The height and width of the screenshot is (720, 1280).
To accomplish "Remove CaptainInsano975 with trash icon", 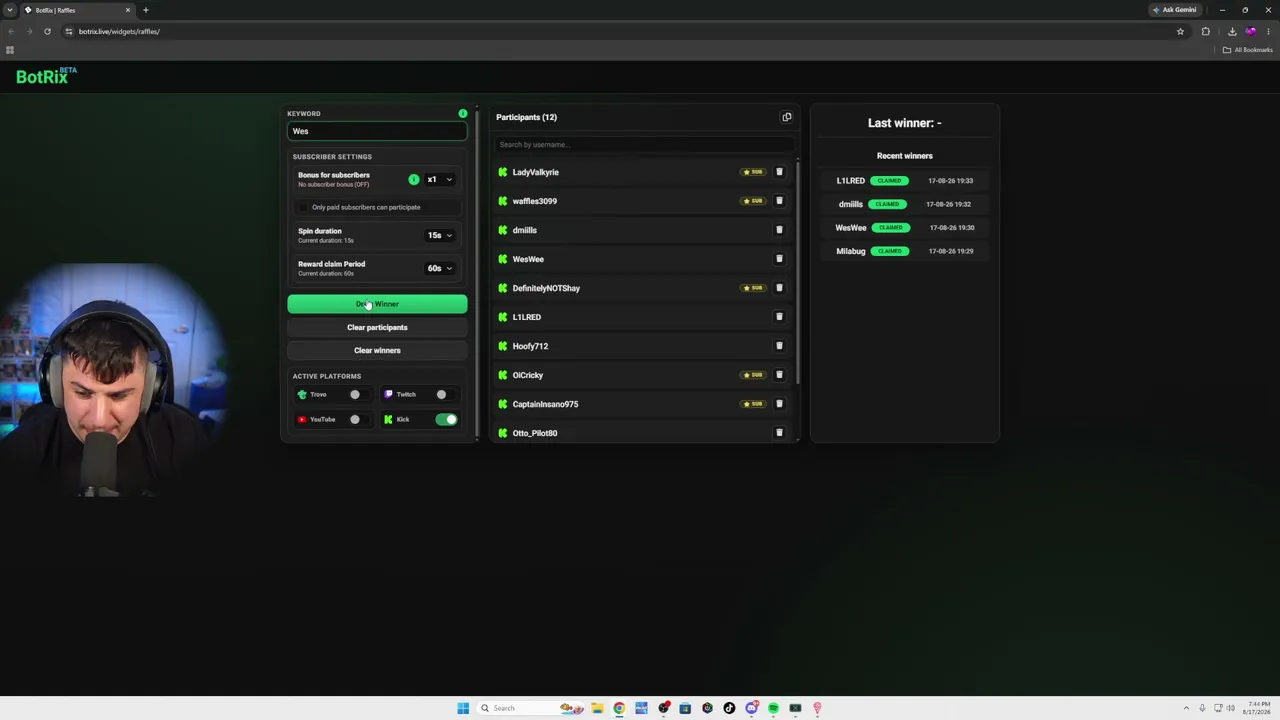I will [779, 404].
